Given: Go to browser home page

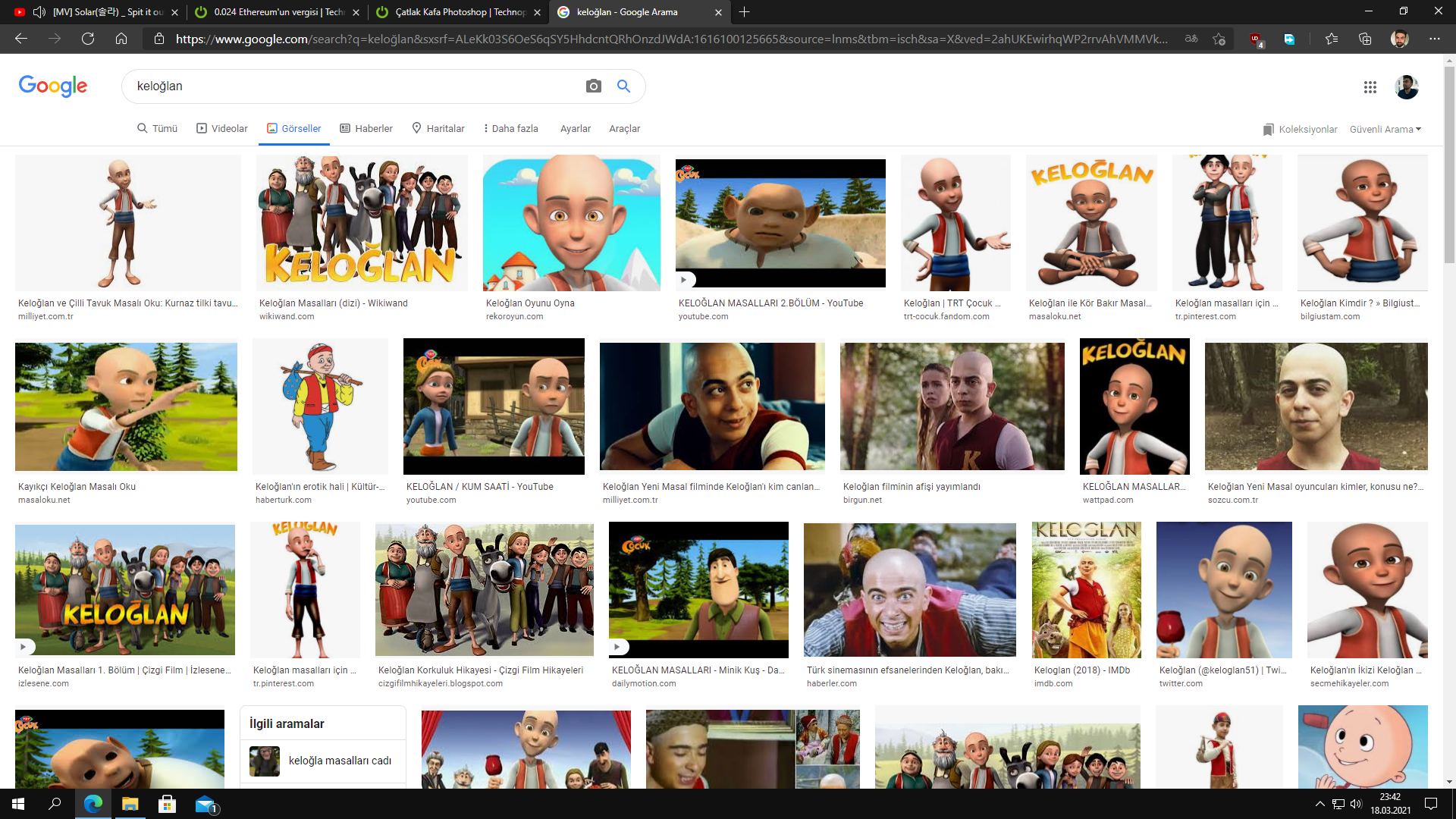Looking at the screenshot, I should 121,39.
